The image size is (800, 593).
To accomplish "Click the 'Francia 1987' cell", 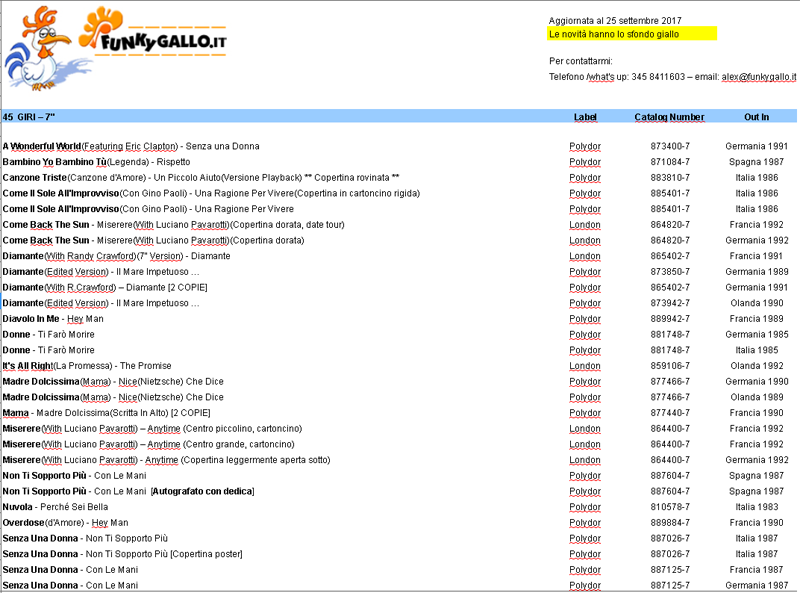I will point(757,570).
